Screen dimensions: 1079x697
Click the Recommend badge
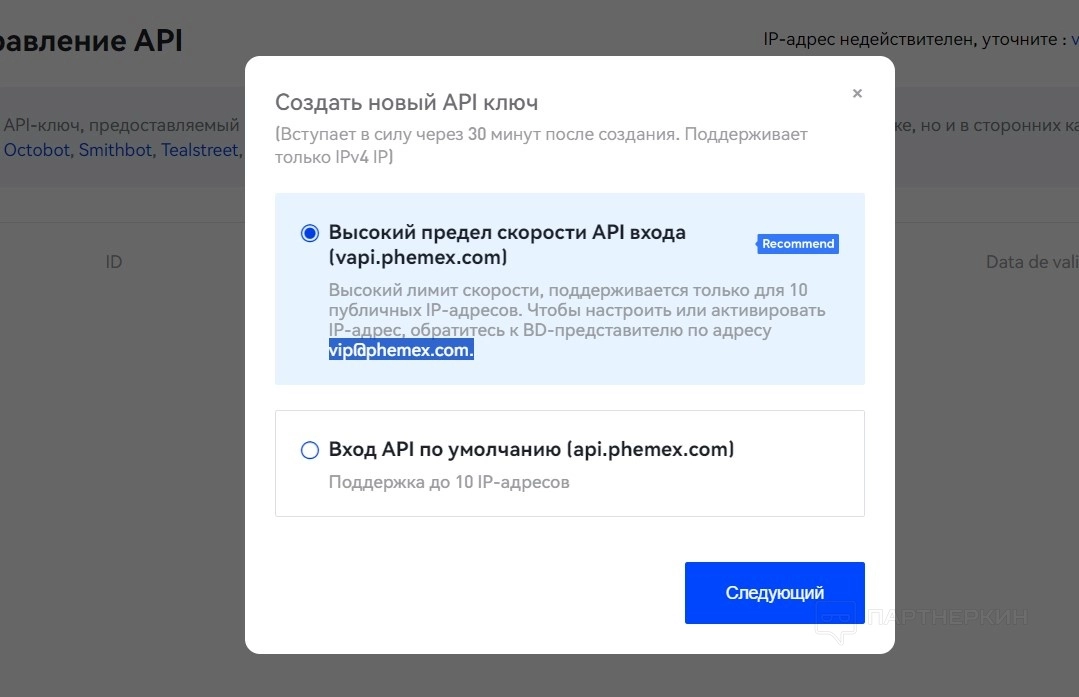coord(798,244)
